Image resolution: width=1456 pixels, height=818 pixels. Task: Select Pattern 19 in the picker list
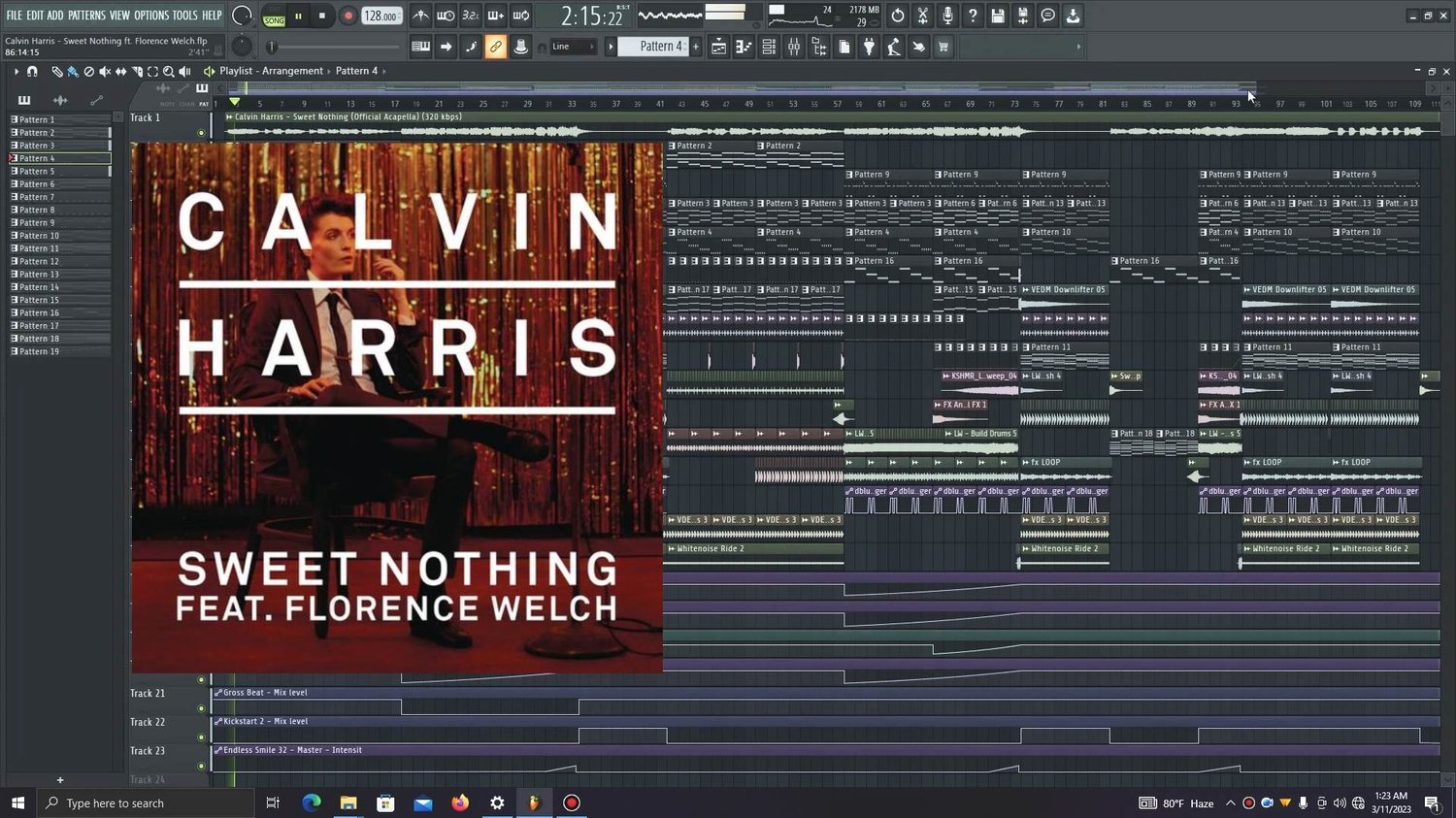59,351
